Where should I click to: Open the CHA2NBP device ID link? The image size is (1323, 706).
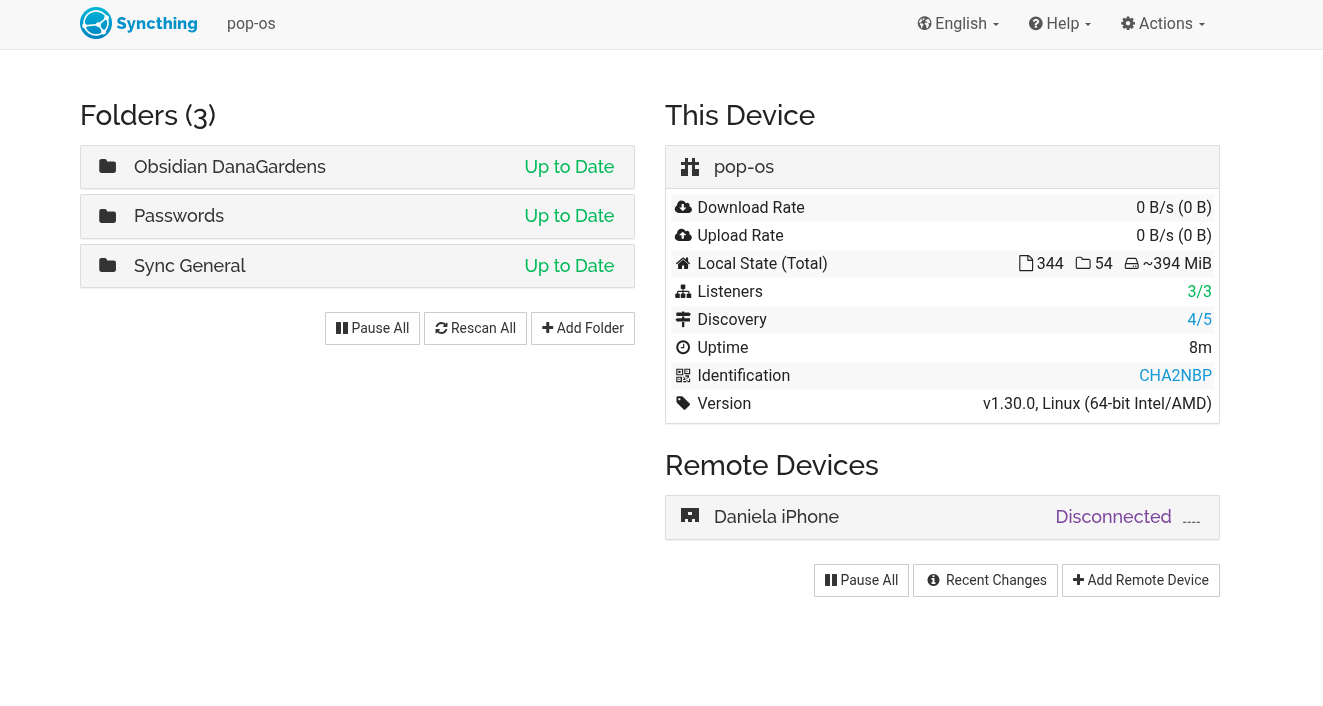[1175, 376]
